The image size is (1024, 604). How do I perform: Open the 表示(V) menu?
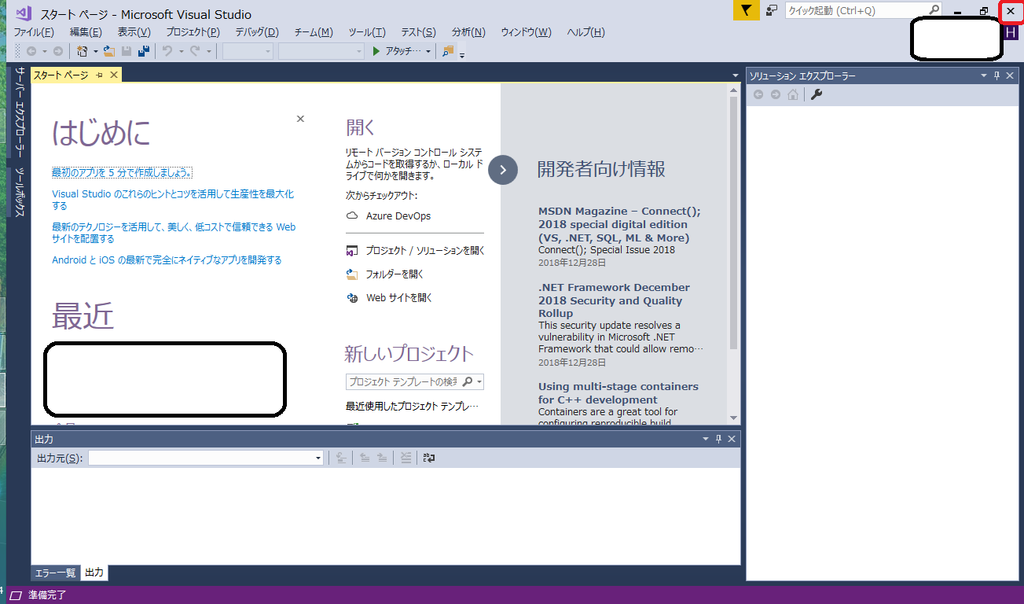point(134,32)
